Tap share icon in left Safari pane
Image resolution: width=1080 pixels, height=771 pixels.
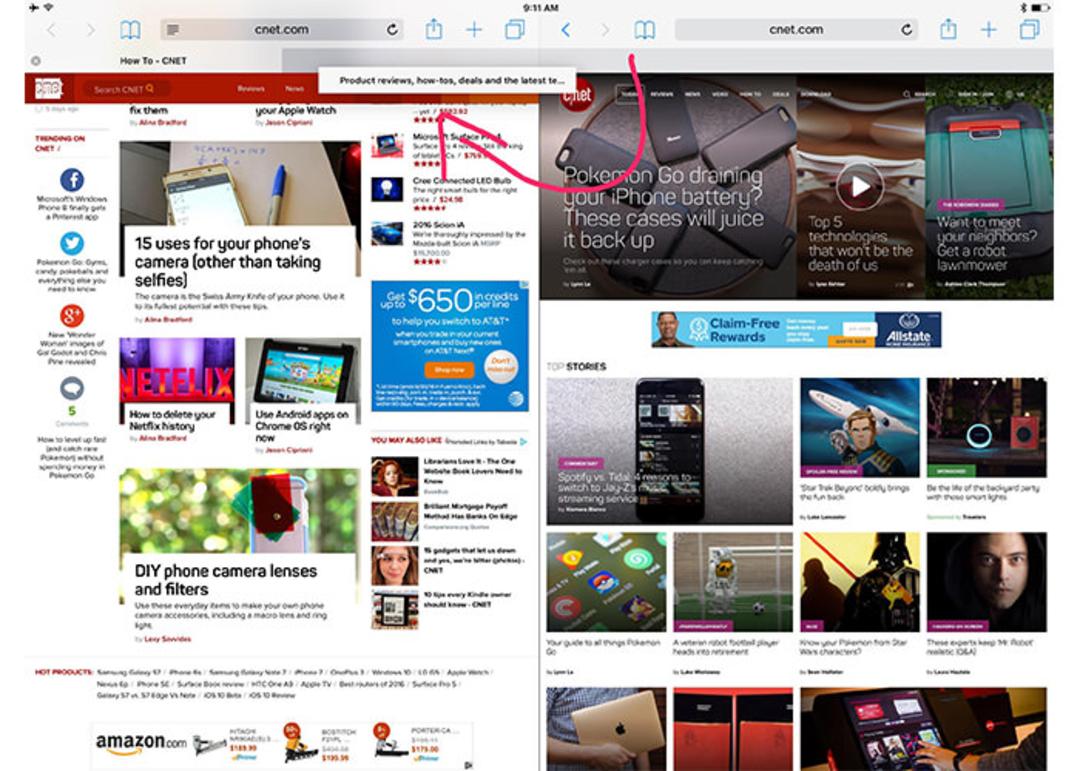tap(434, 29)
